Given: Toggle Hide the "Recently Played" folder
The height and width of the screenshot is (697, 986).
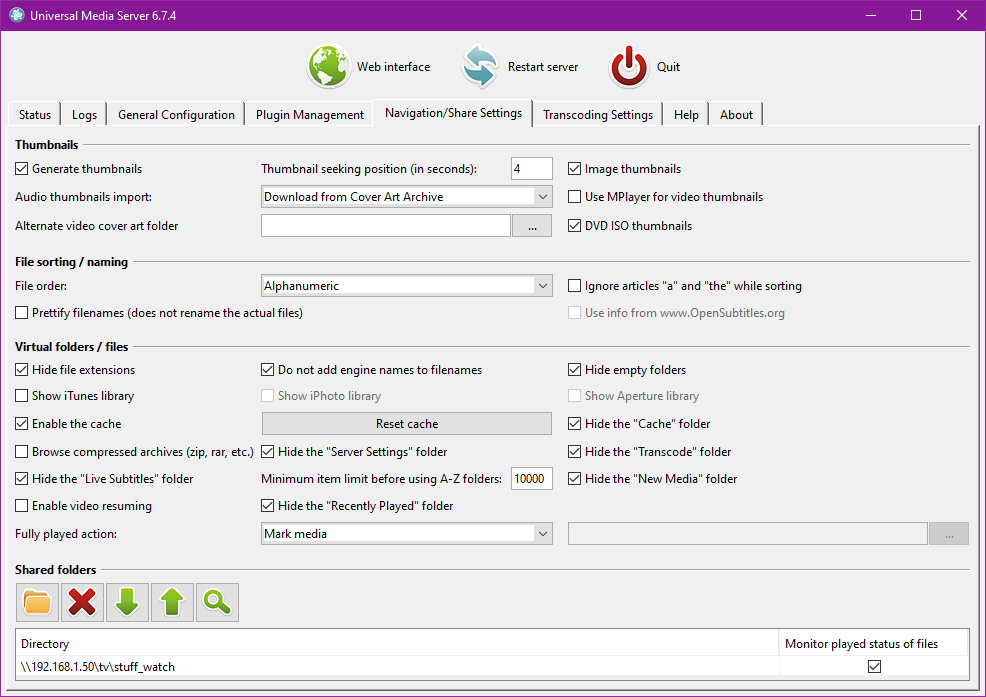Looking at the screenshot, I should (267, 506).
